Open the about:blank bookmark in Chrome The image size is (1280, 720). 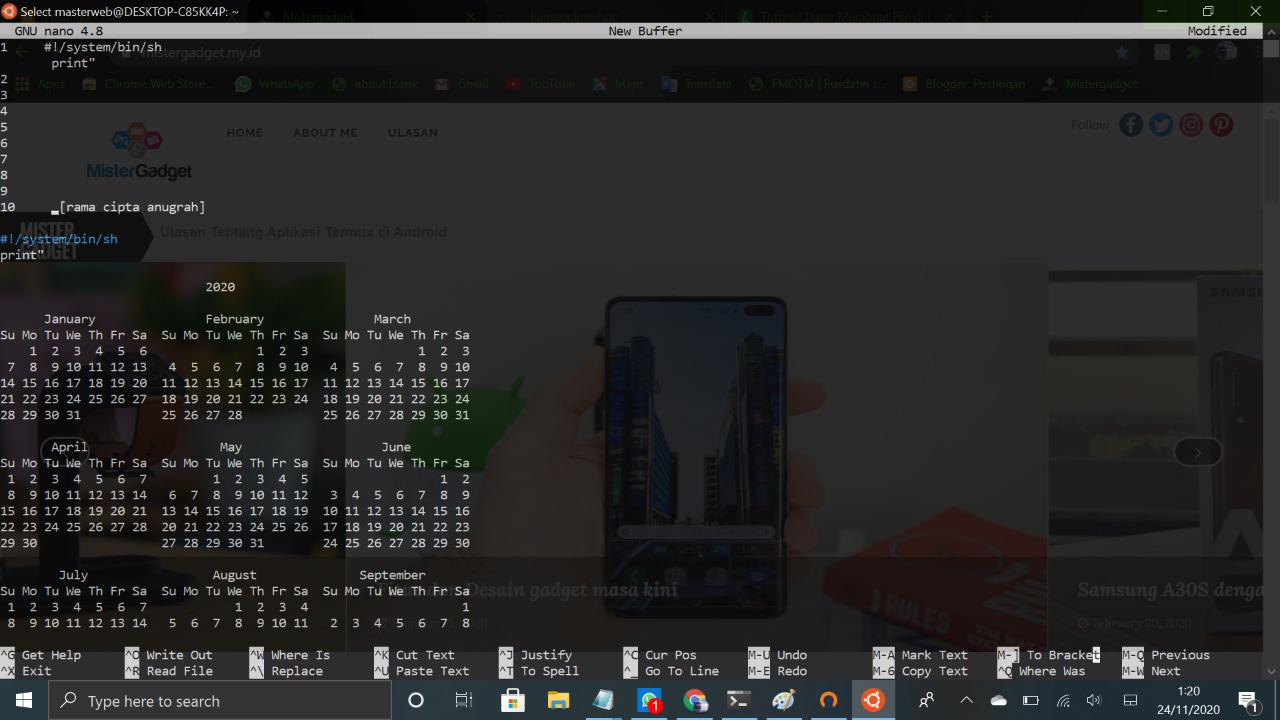[375, 84]
